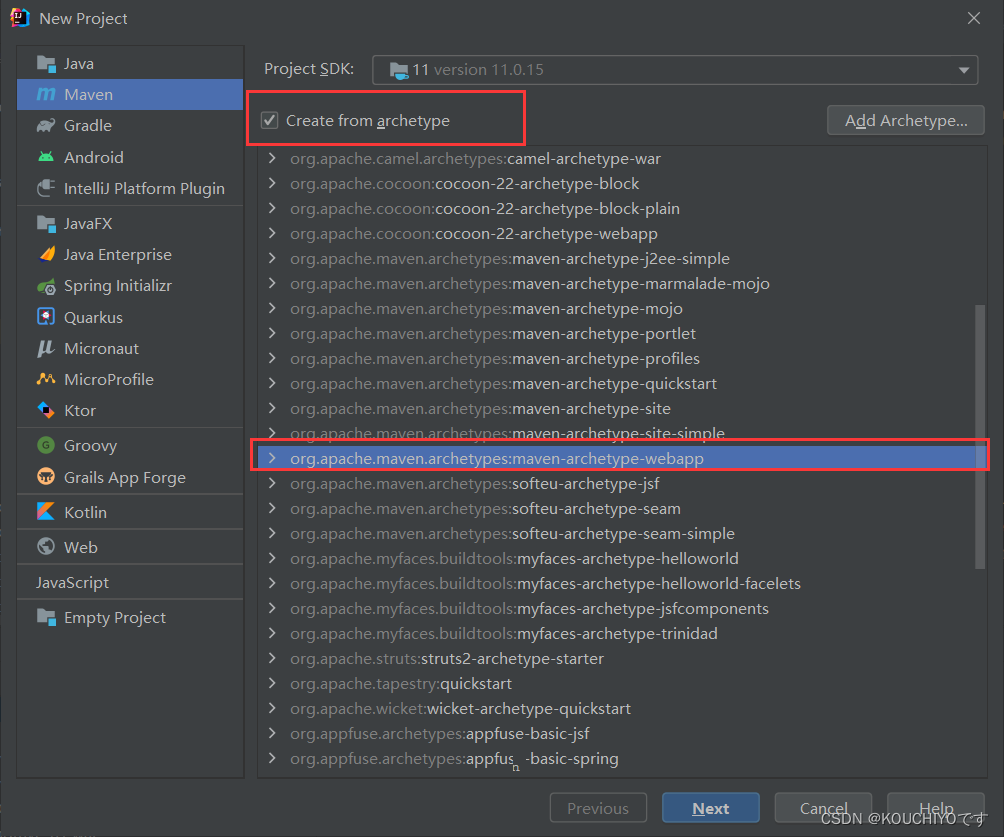This screenshot has height=837, width=1004.
Task: Click the IntelliJ logo in title bar
Action: point(19,18)
